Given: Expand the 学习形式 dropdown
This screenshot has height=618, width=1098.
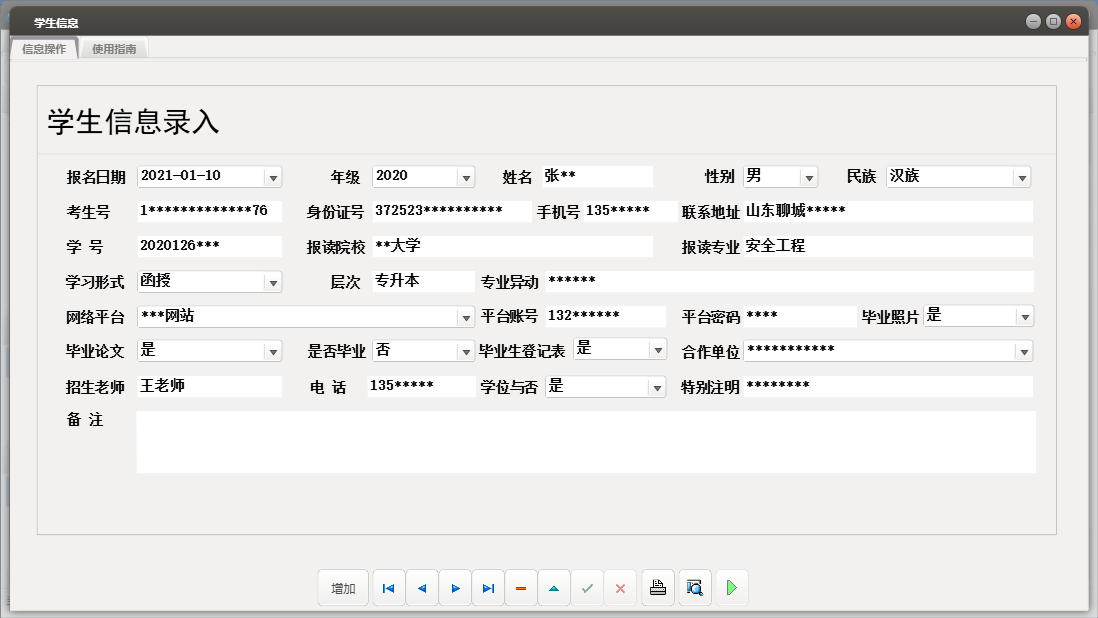Looking at the screenshot, I should pyautogui.click(x=272, y=282).
